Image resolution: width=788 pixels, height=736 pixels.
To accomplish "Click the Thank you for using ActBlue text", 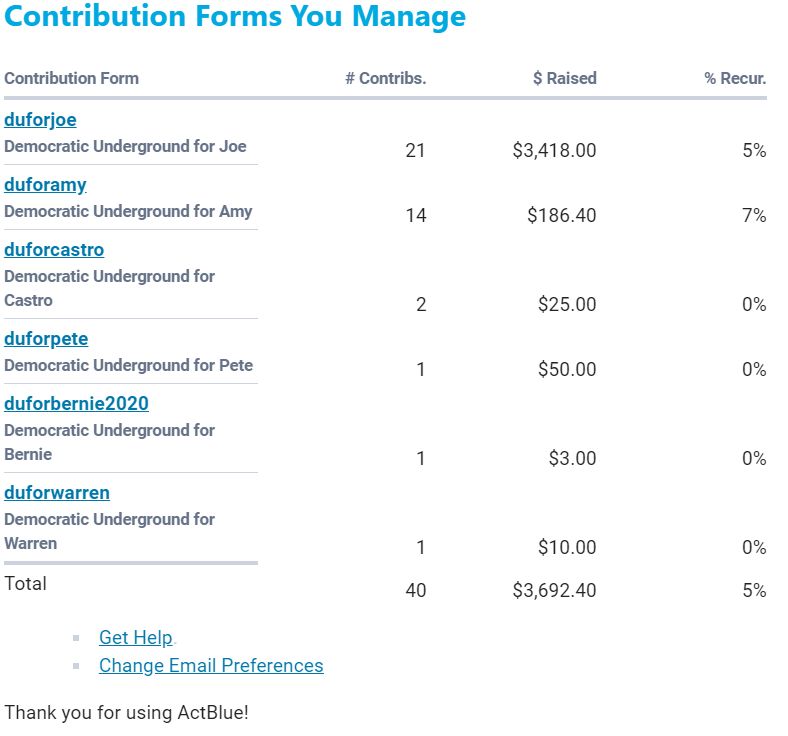I will point(125,713).
